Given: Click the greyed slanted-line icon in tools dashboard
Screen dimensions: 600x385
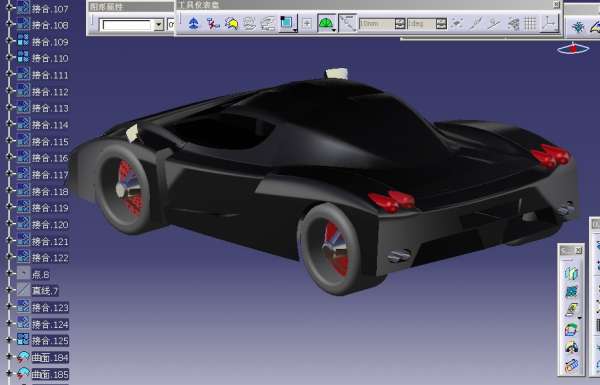Looking at the screenshot, I should click(x=476, y=24).
